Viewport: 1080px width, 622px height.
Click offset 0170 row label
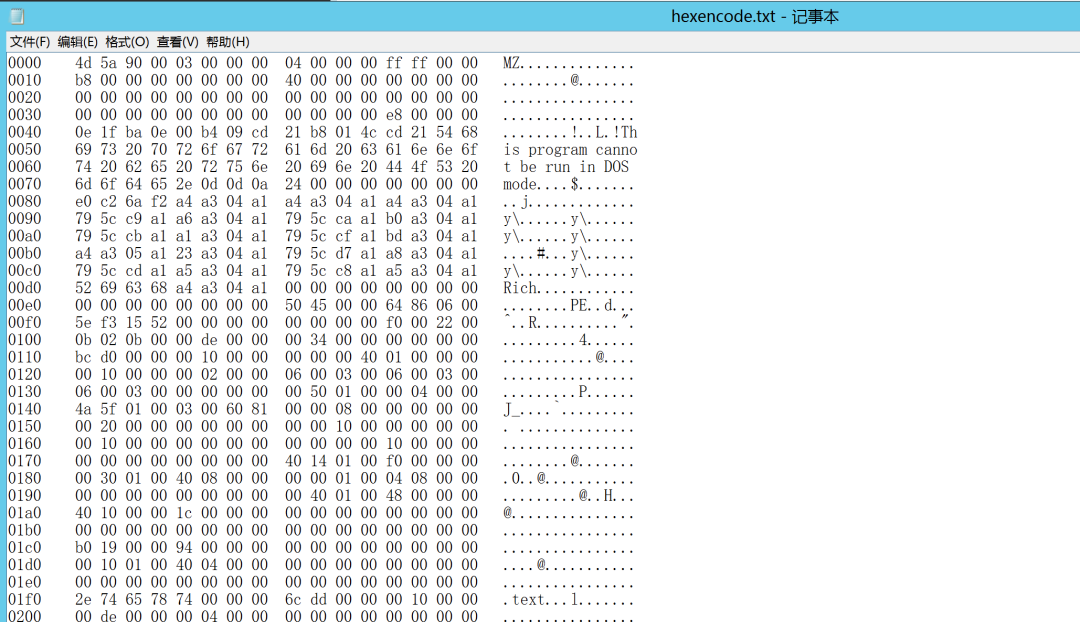pyautogui.click(x=25, y=461)
